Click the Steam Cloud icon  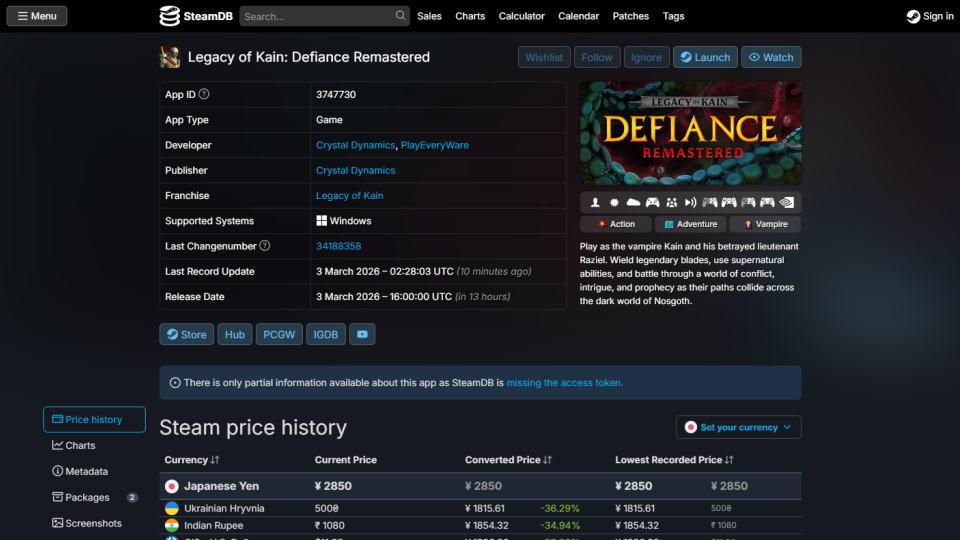tap(633, 202)
